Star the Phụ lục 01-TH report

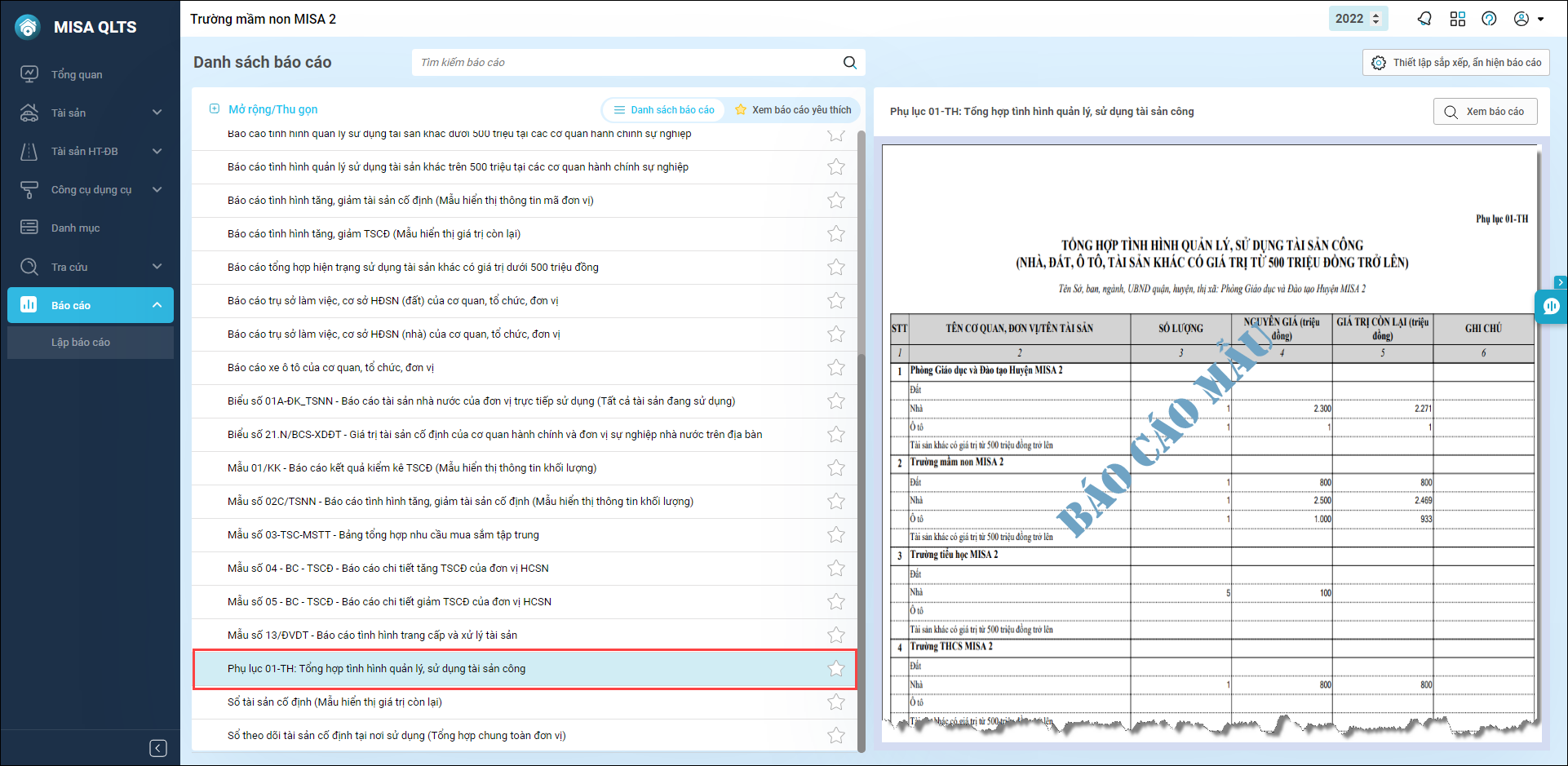[836, 669]
